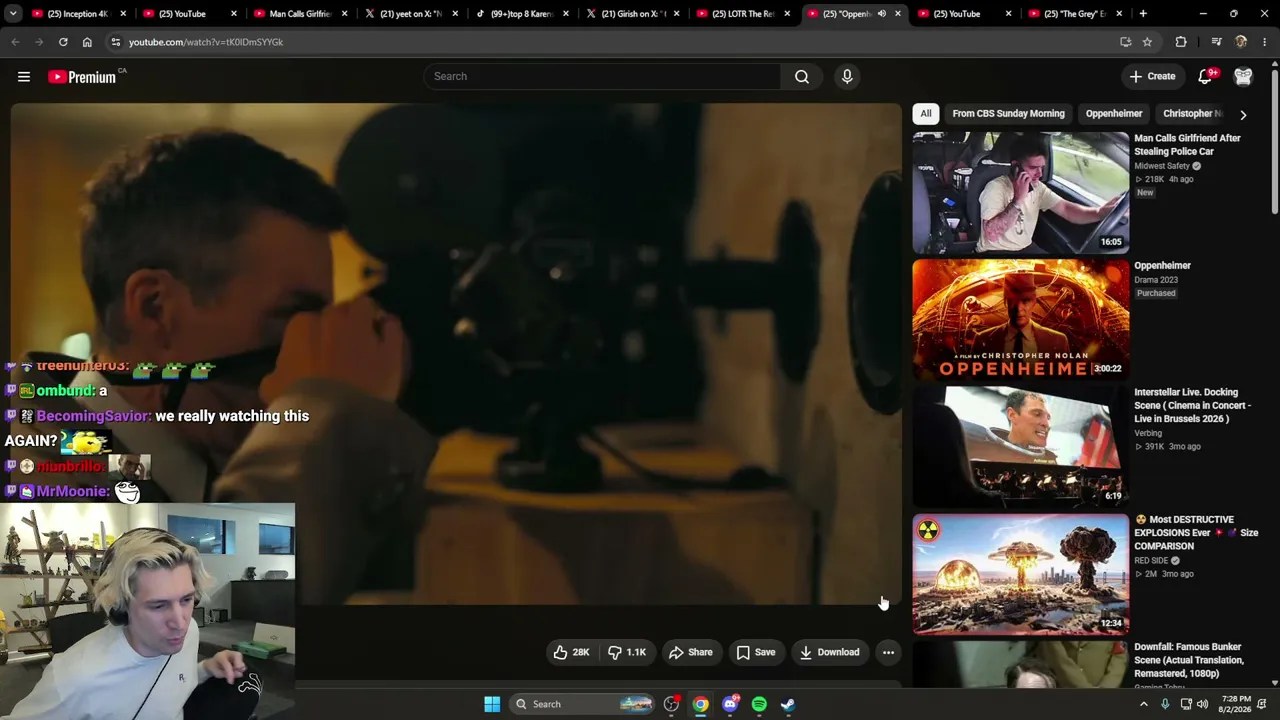The height and width of the screenshot is (720, 1280).
Task: Open the YouTube guide hamburger menu
Action: pos(24,76)
